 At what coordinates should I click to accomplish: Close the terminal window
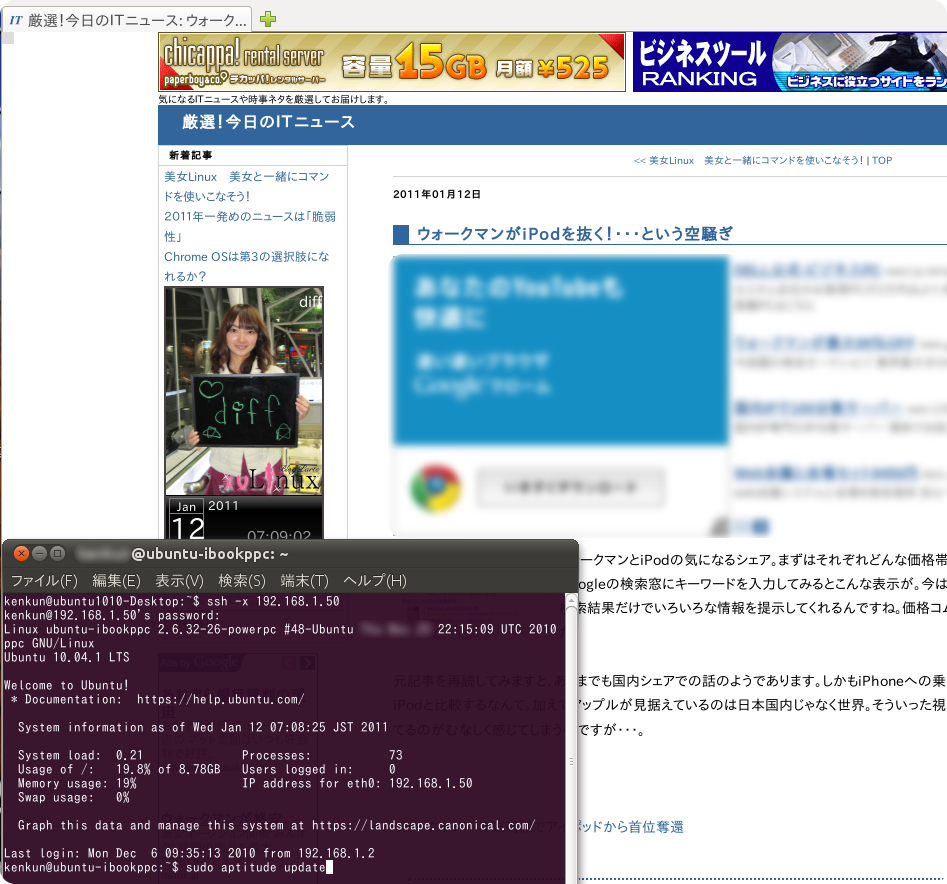point(21,553)
